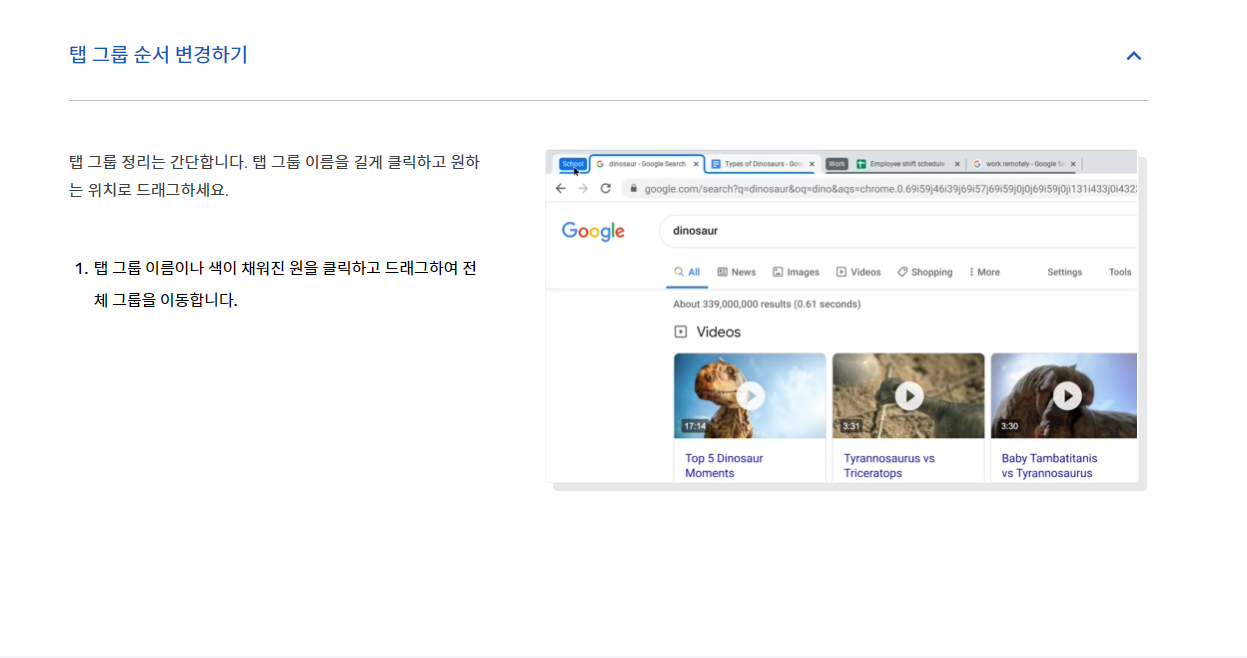This screenshot has width=1247, height=658.
Task: Select the Videos search tab
Action: (x=859, y=272)
